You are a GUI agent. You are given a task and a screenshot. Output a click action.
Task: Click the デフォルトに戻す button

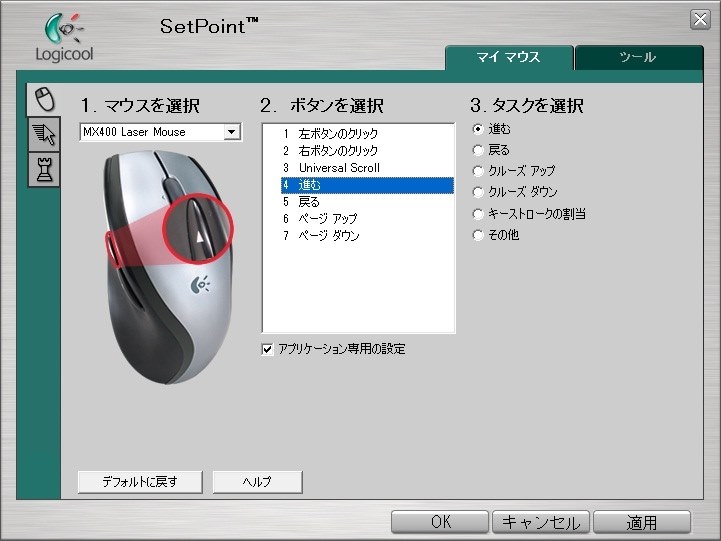pos(140,482)
